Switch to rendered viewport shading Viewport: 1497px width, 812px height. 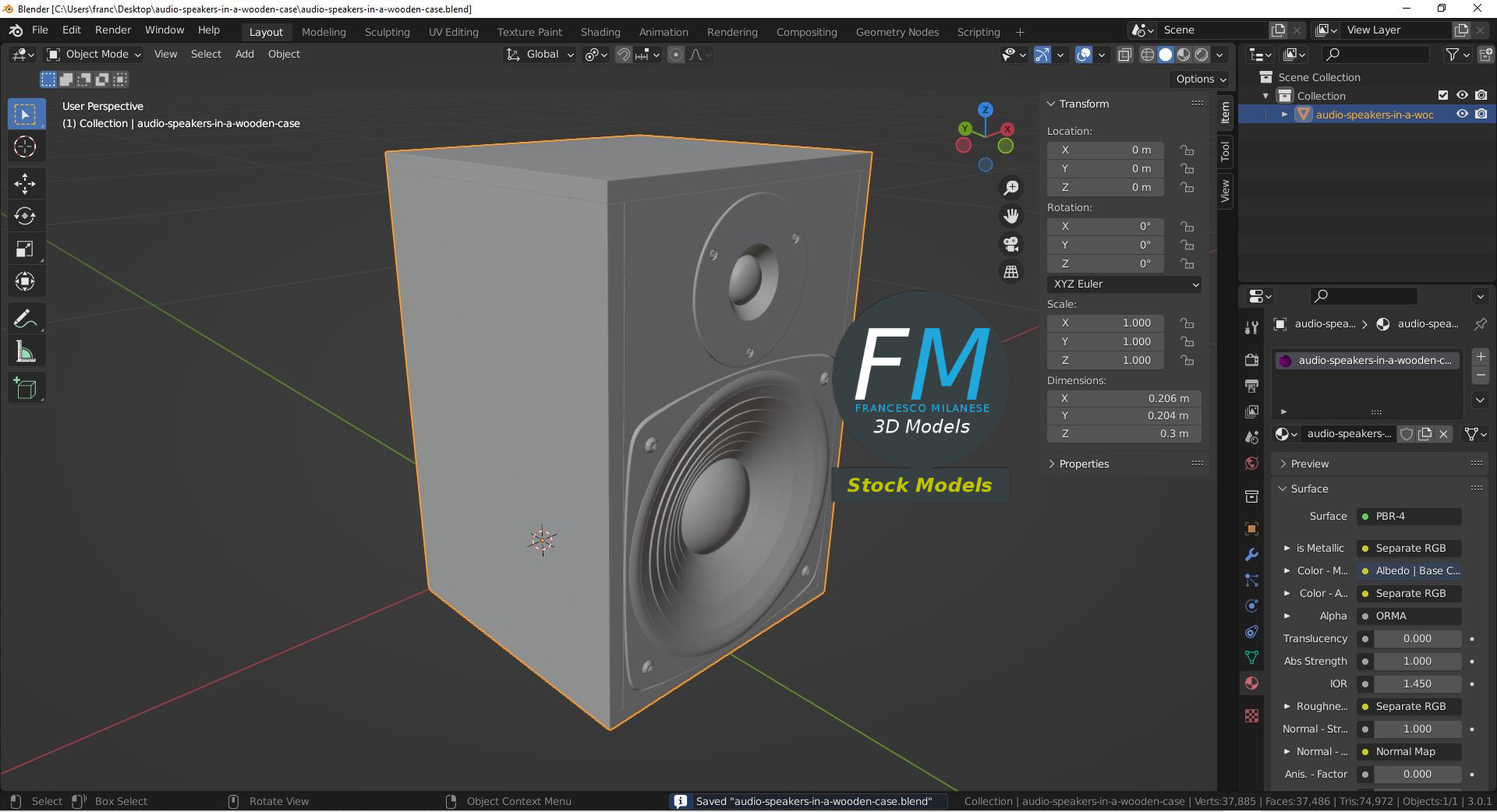(1201, 55)
